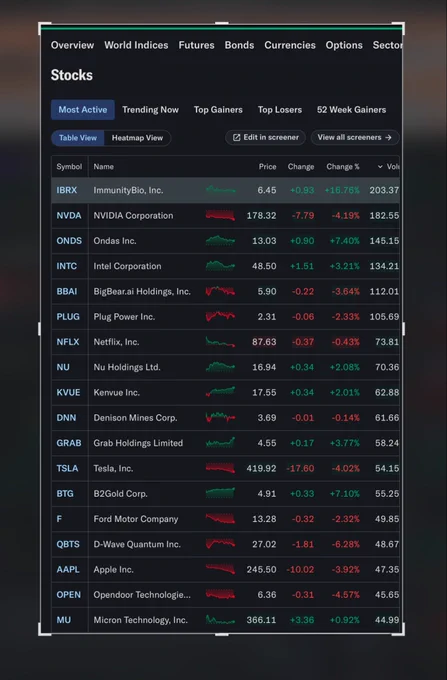The width and height of the screenshot is (447, 680).
Task: Open the TSLA symbol link
Action: (x=67, y=468)
